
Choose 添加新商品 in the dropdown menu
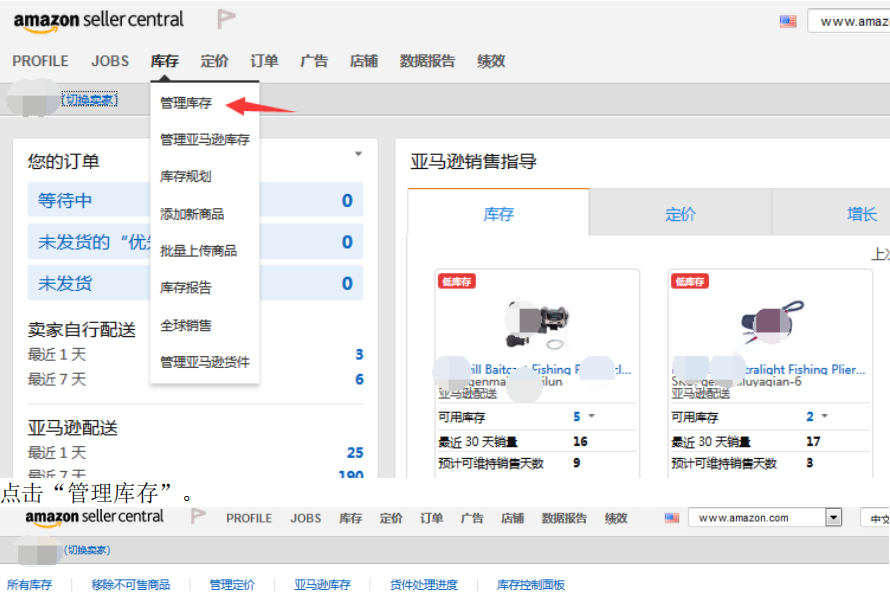pyautogui.click(x=192, y=214)
